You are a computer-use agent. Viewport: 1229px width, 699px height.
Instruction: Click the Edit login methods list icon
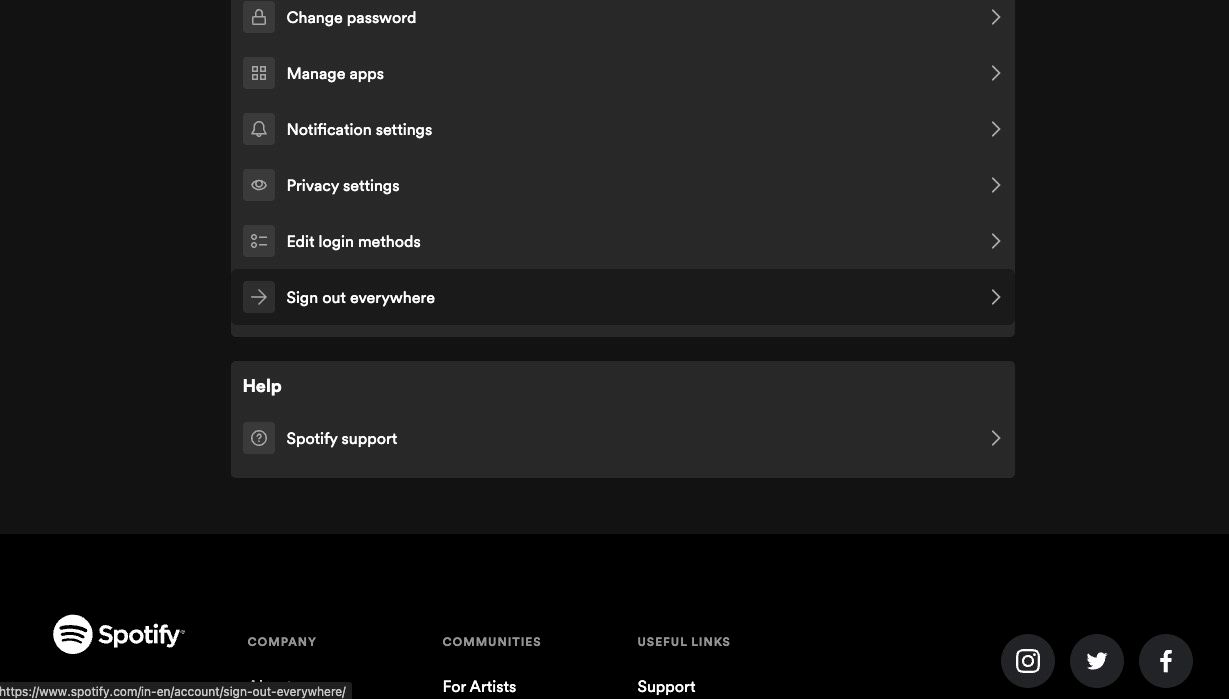(x=258, y=241)
